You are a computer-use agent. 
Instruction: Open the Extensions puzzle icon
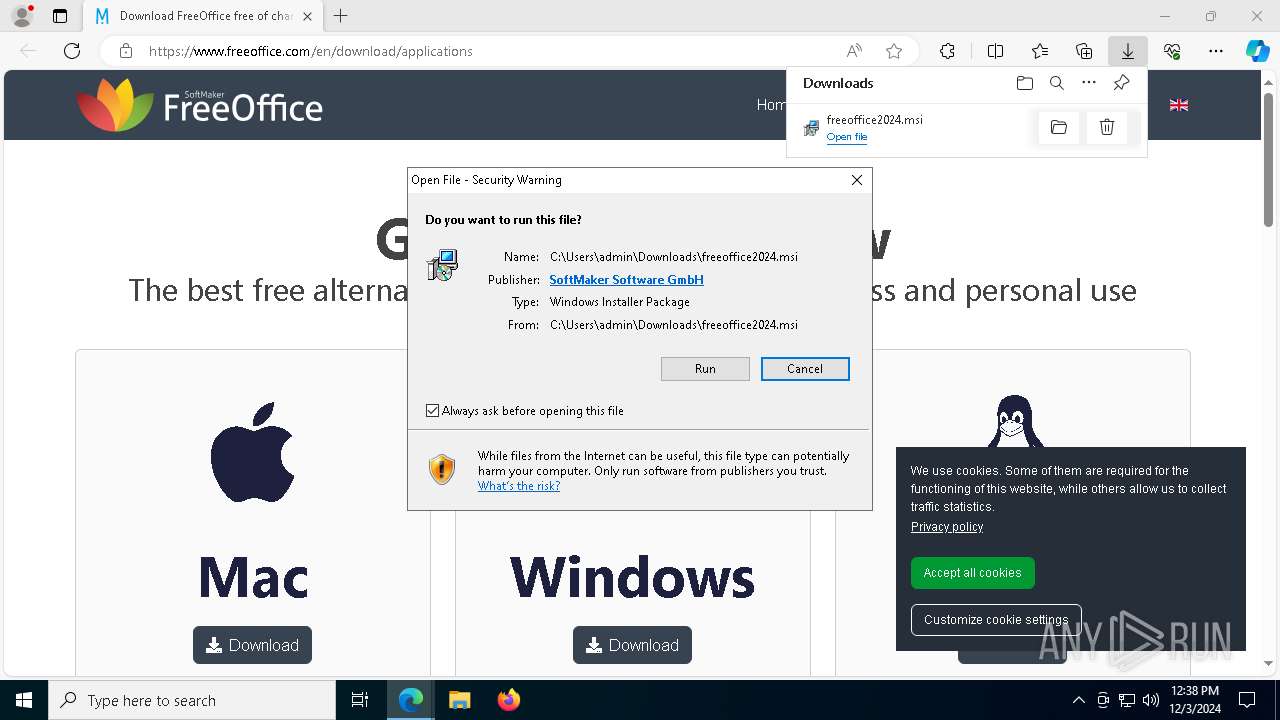tap(947, 51)
